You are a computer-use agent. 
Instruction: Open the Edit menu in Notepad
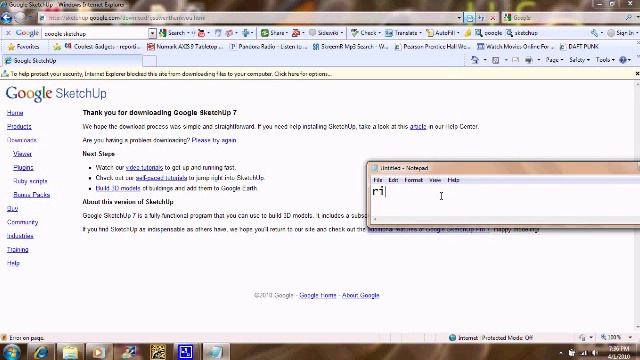pos(393,180)
